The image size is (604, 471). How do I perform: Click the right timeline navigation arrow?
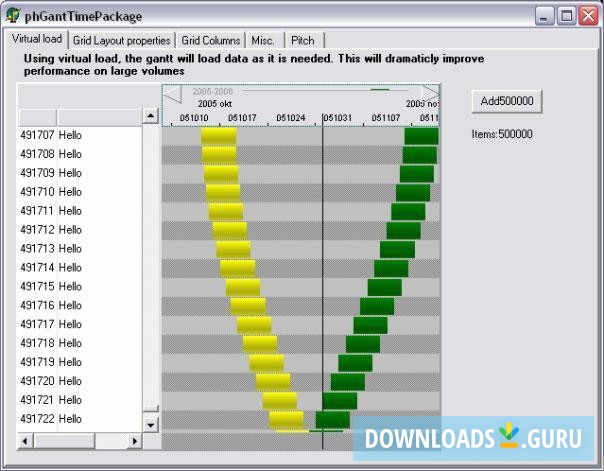430,93
